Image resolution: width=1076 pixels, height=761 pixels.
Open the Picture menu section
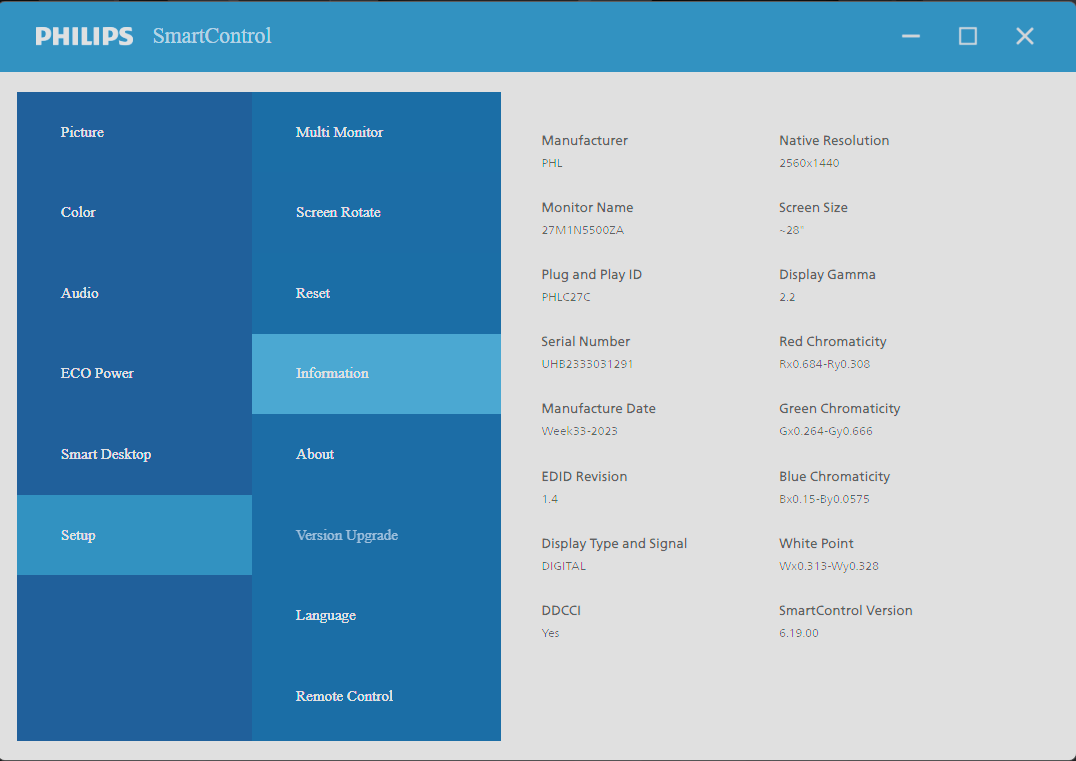point(134,132)
